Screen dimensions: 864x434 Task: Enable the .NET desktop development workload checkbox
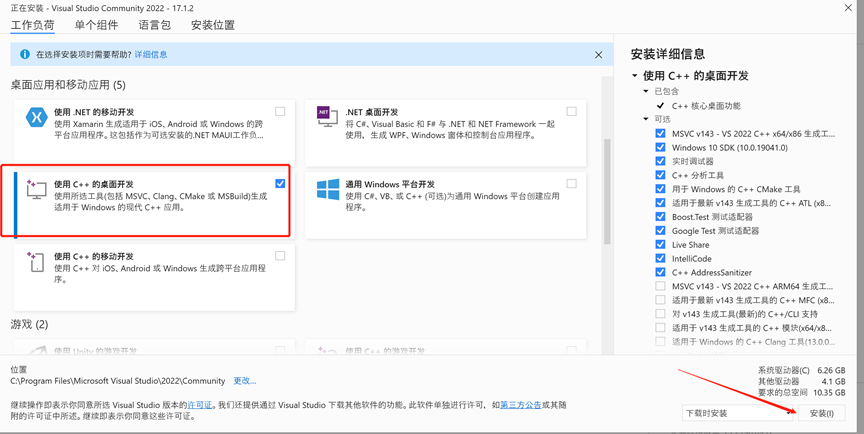tap(571, 111)
